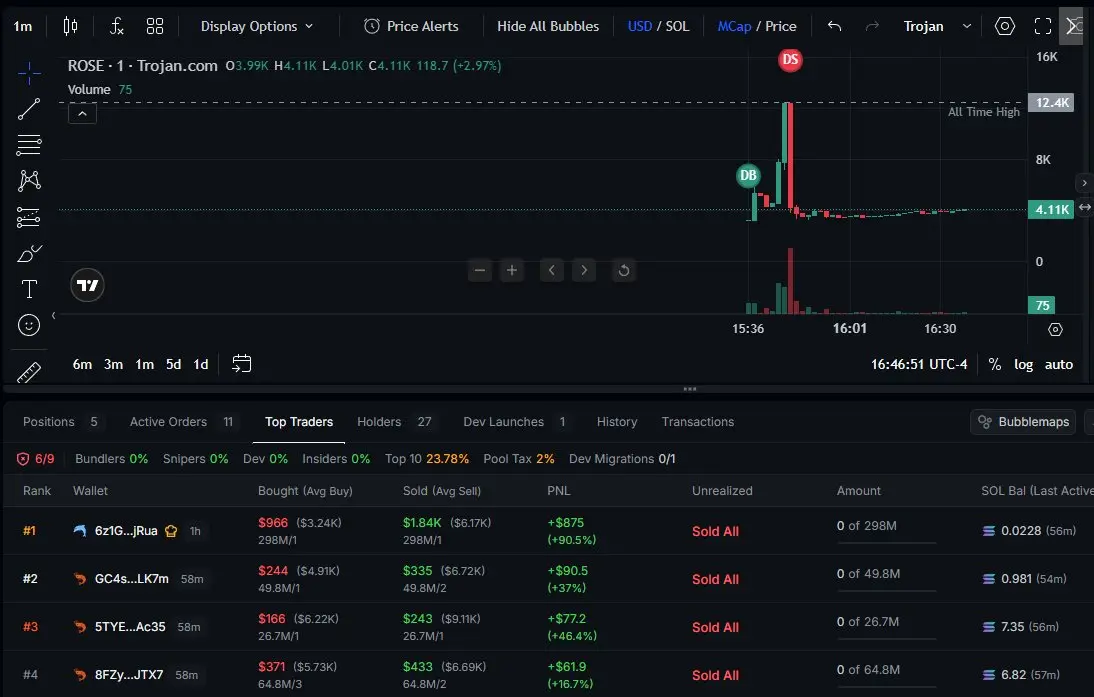Switch currency to SOL
The width and height of the screenshot is (1094, 697).
677,27
